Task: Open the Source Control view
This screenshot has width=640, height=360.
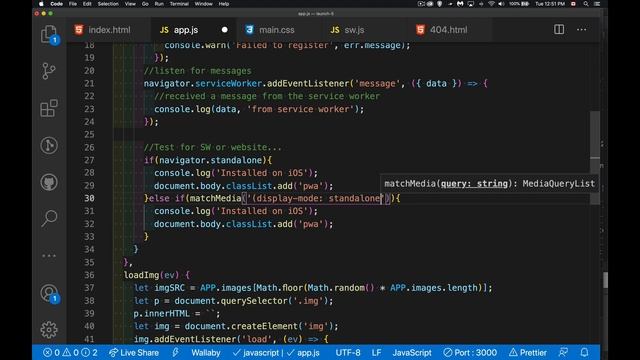Action: [49, 71]
